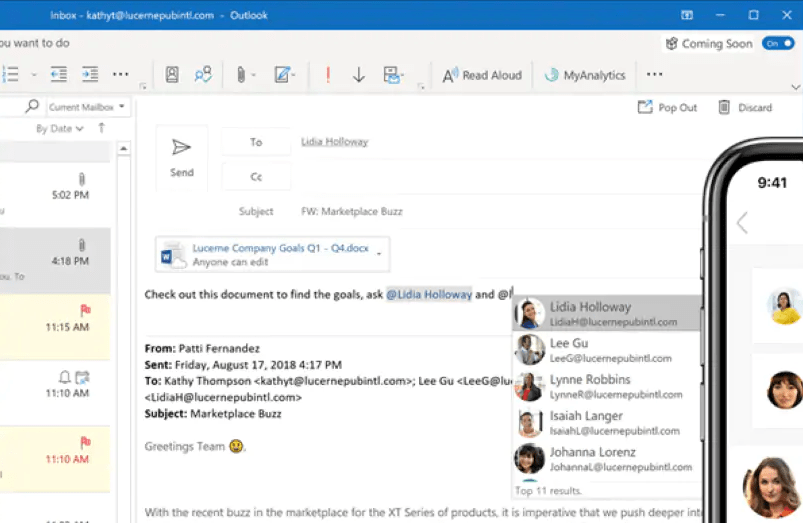Click the red flag on red 11:10 AM message
The width and height of the screenshot is (803, 523).
pyautogui.click(x=86, y=442)
